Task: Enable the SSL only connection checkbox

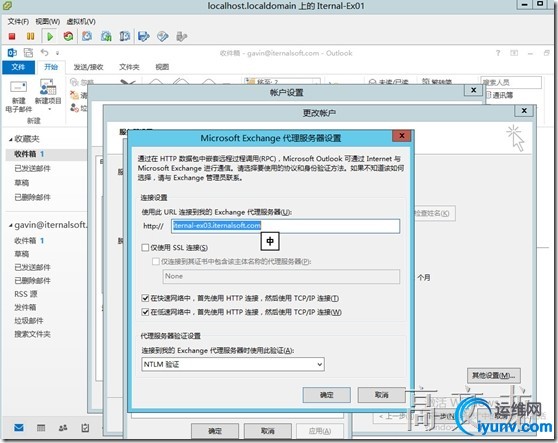Action: tap(145, 247)
